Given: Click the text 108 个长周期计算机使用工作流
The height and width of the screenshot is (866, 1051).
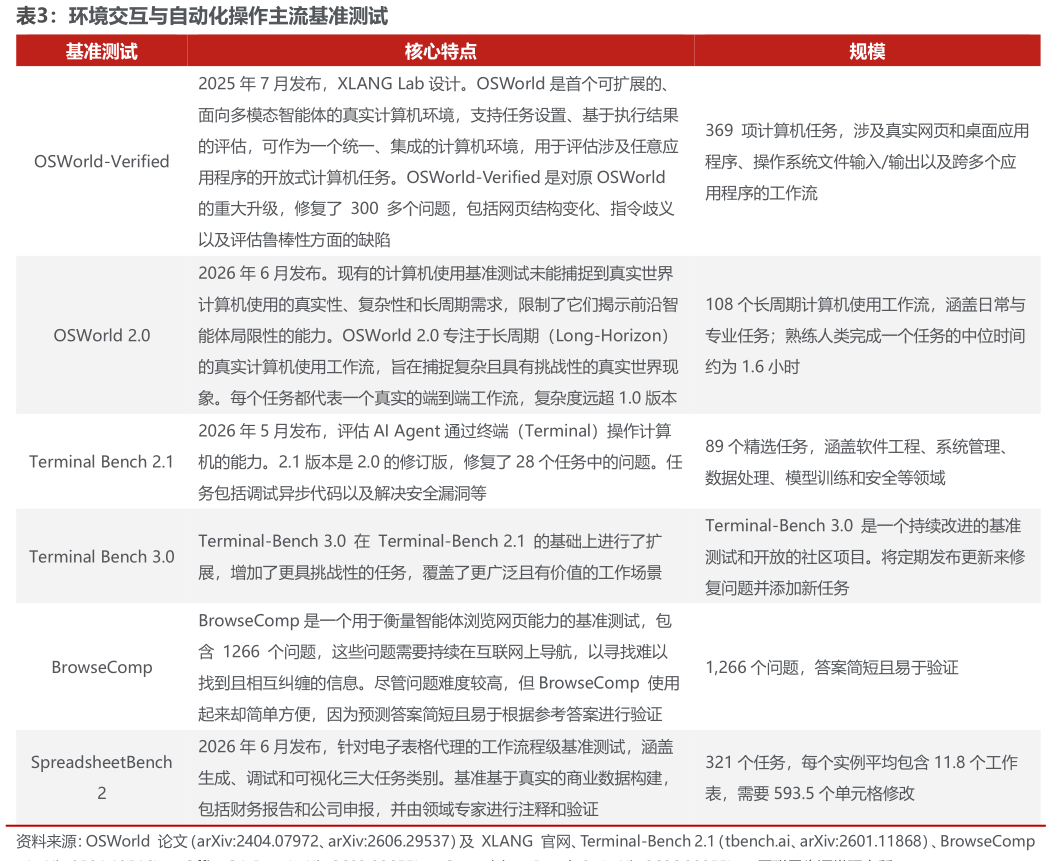Looking at the screenshot, I should click(818, 304).
